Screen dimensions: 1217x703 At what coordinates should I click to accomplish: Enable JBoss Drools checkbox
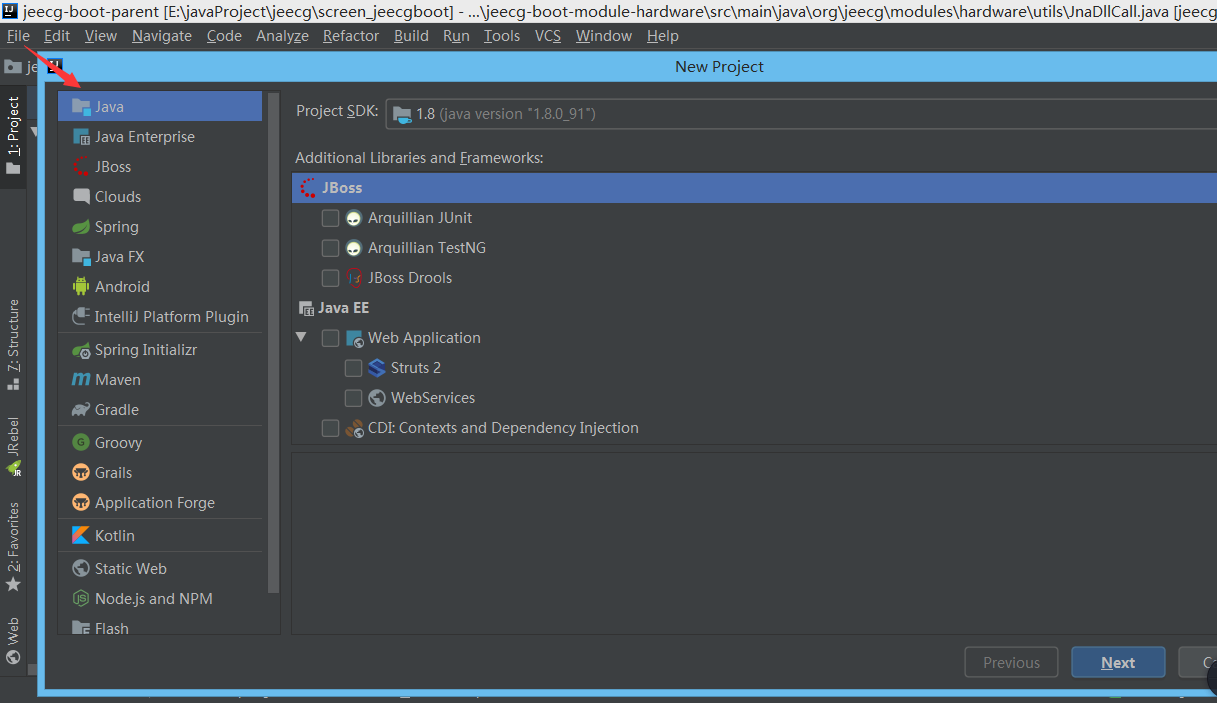click(x=330, y=277)
